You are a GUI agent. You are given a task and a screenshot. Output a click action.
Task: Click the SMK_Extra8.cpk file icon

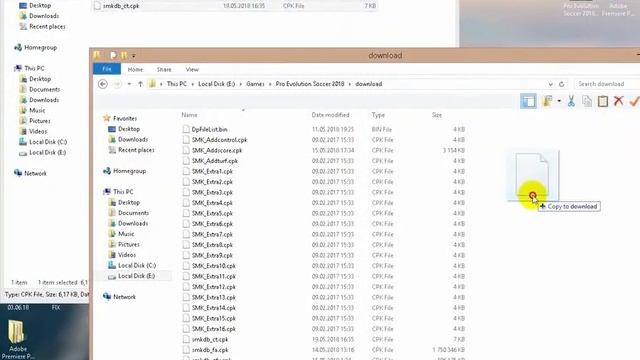point(186,245)
